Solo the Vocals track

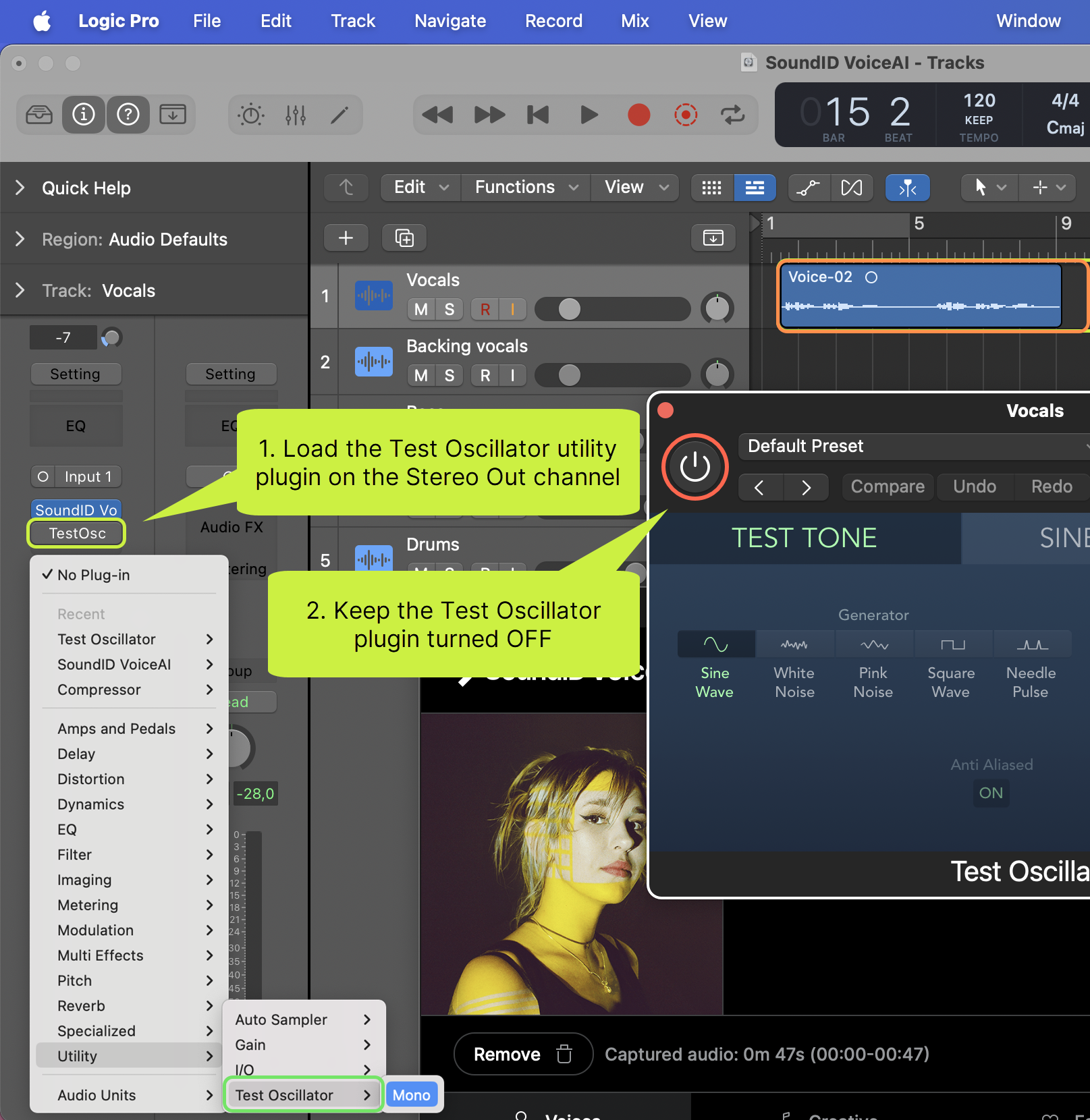[449, 310]
